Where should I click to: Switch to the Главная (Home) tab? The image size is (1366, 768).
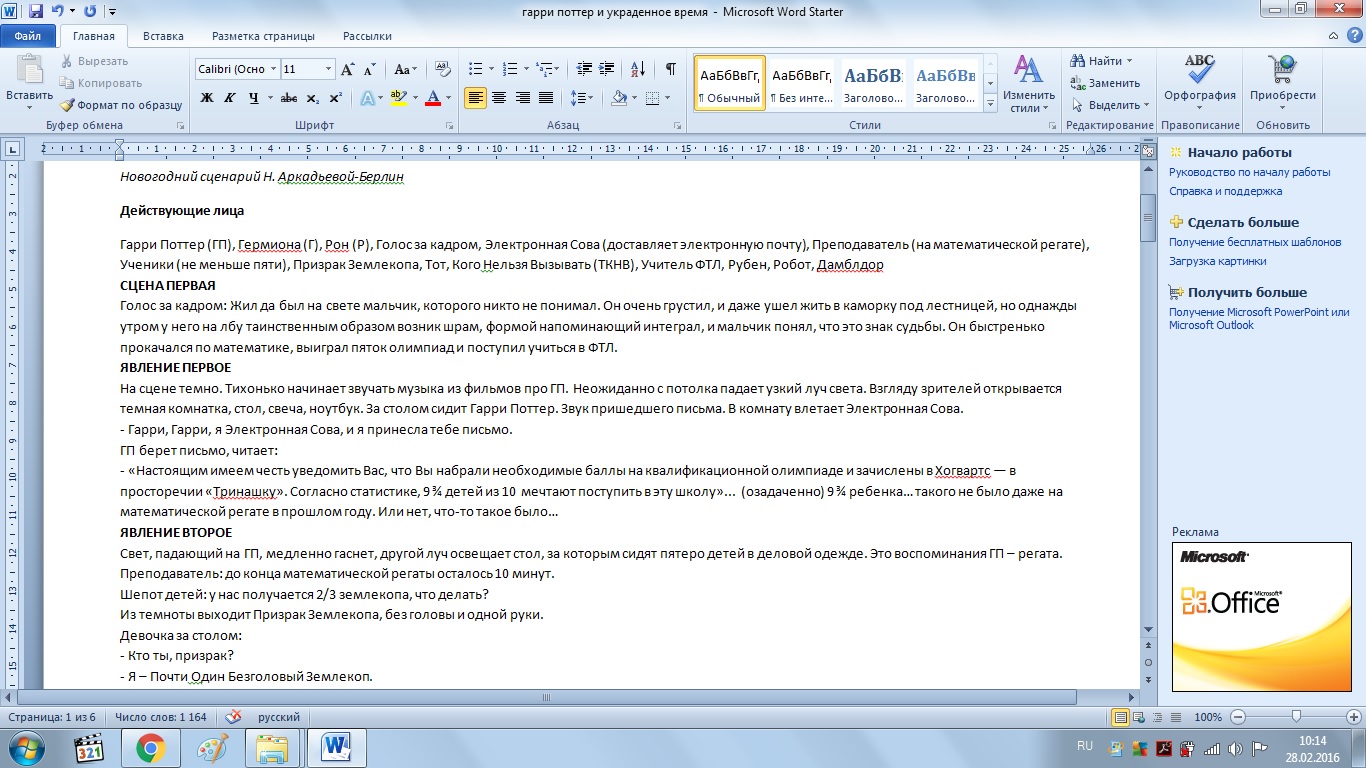[93, 36]
